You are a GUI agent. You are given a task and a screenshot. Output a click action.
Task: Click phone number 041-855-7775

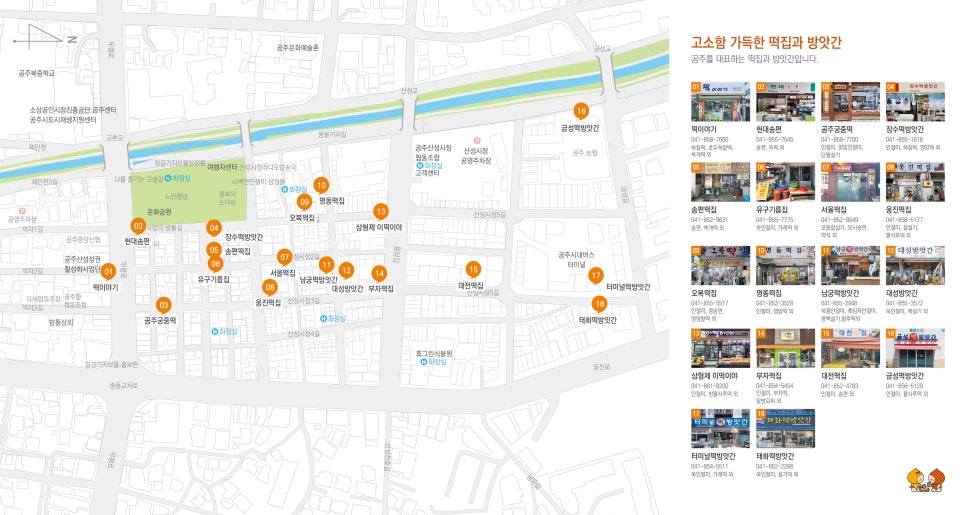[774, 220]
